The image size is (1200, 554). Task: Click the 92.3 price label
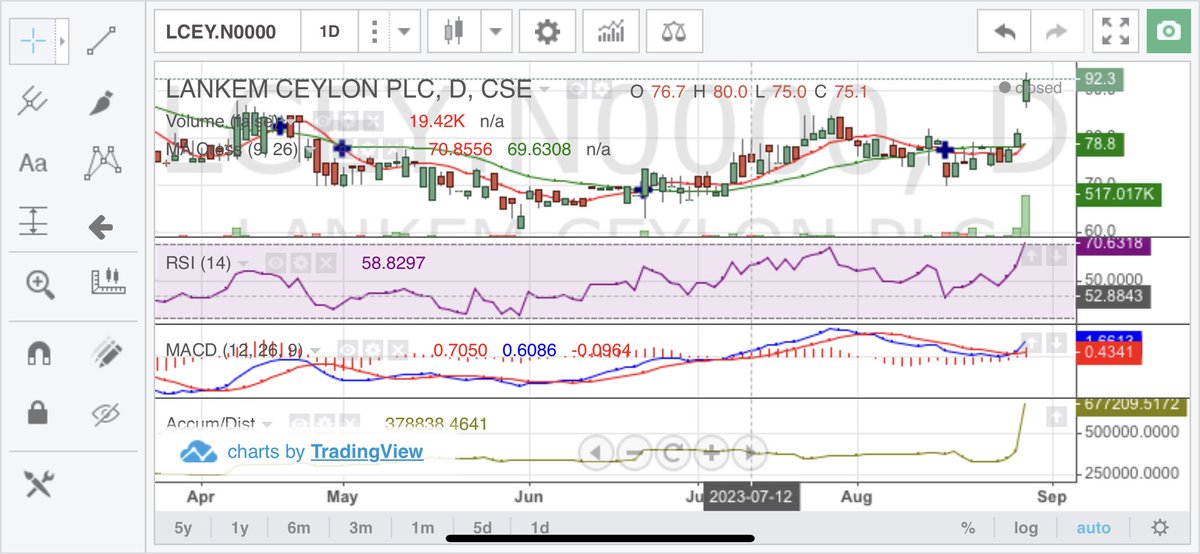coord(1100,78)
